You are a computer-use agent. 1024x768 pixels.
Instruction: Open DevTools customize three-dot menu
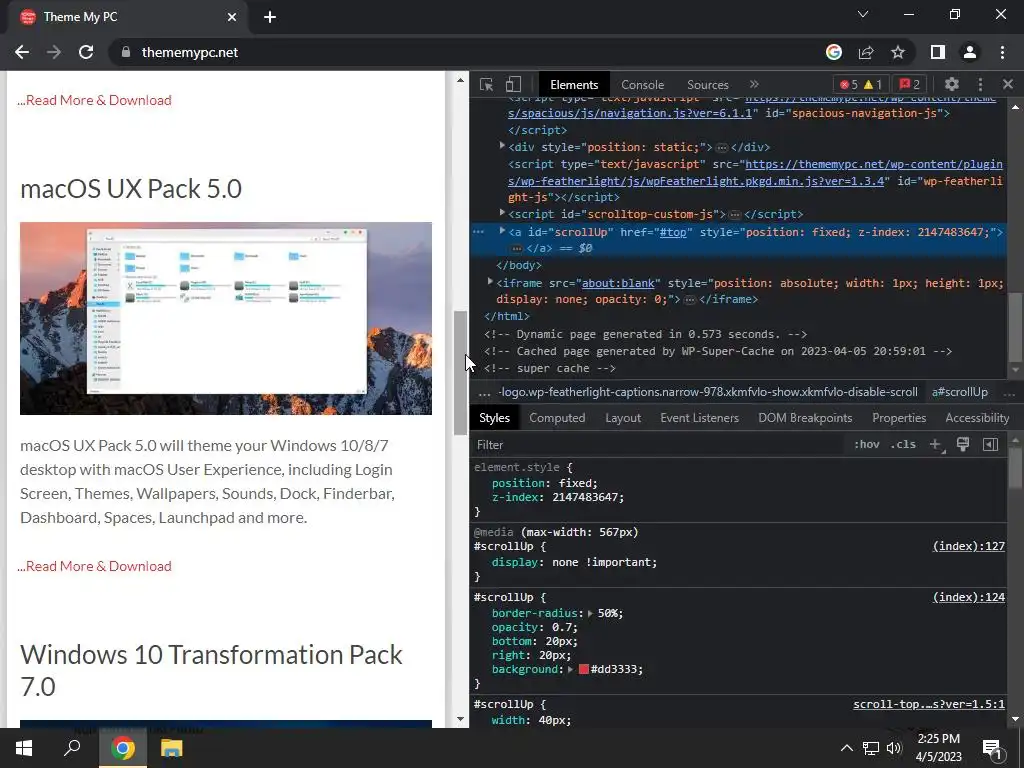point(980,84)
